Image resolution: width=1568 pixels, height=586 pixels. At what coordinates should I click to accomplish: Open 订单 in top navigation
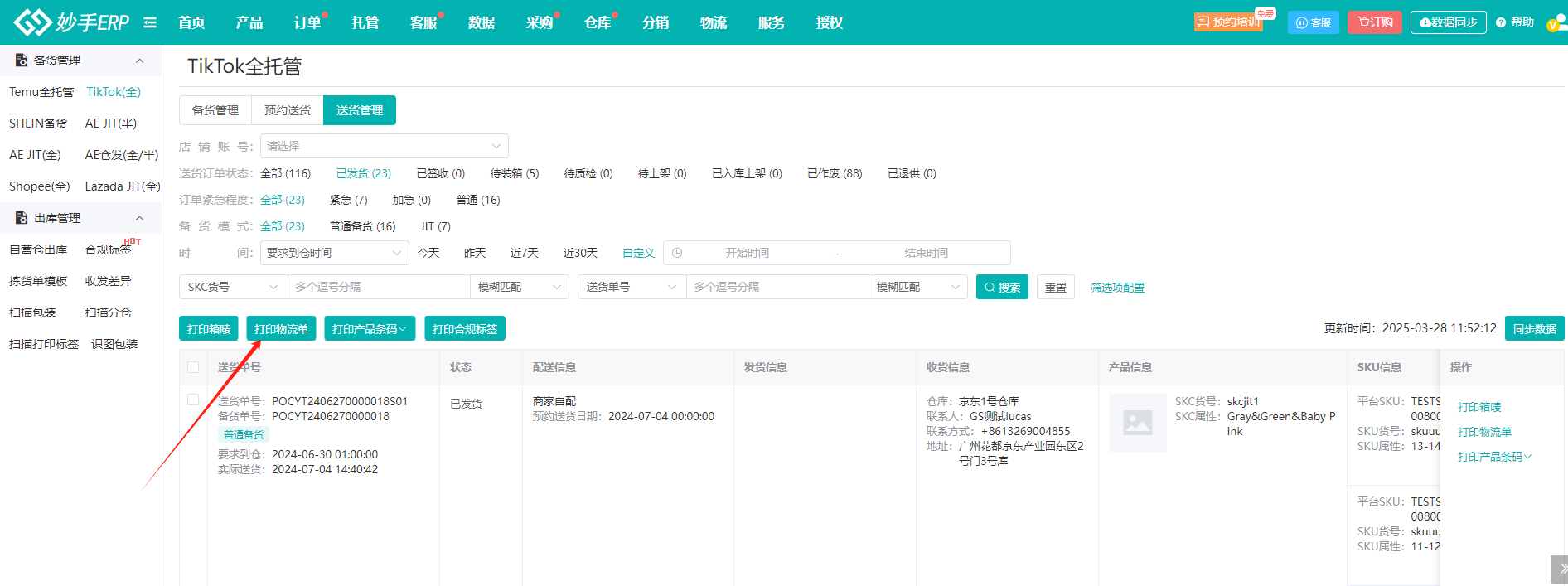click(307, 22)
